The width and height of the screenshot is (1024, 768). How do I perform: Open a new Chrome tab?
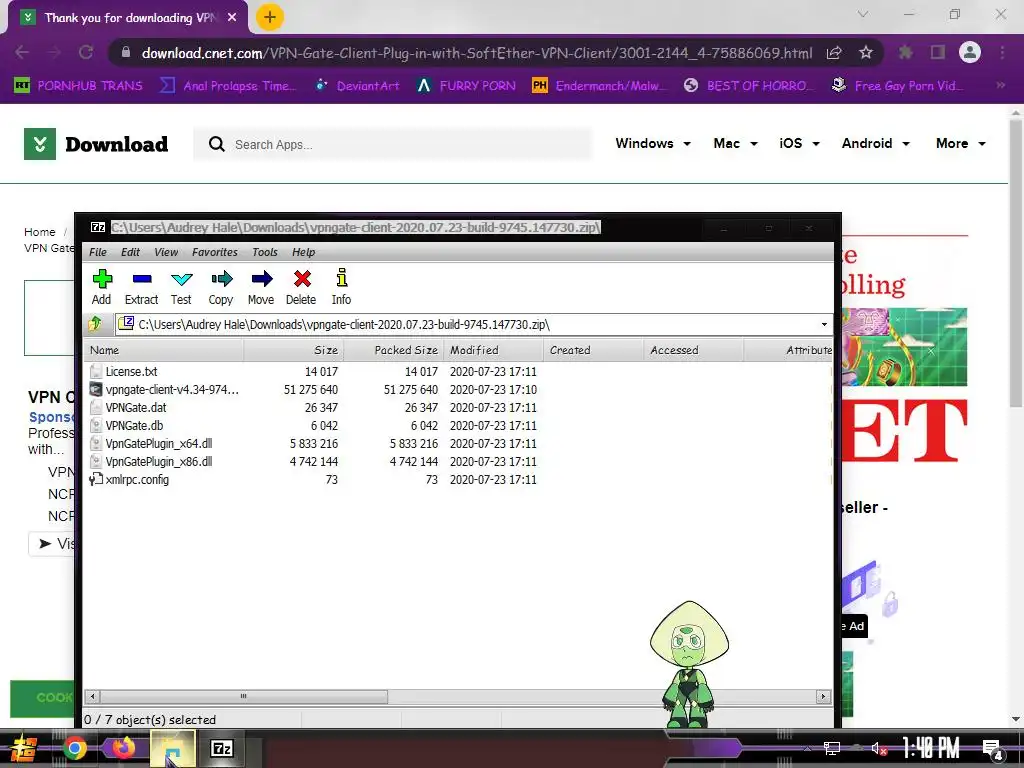[269, 17]
